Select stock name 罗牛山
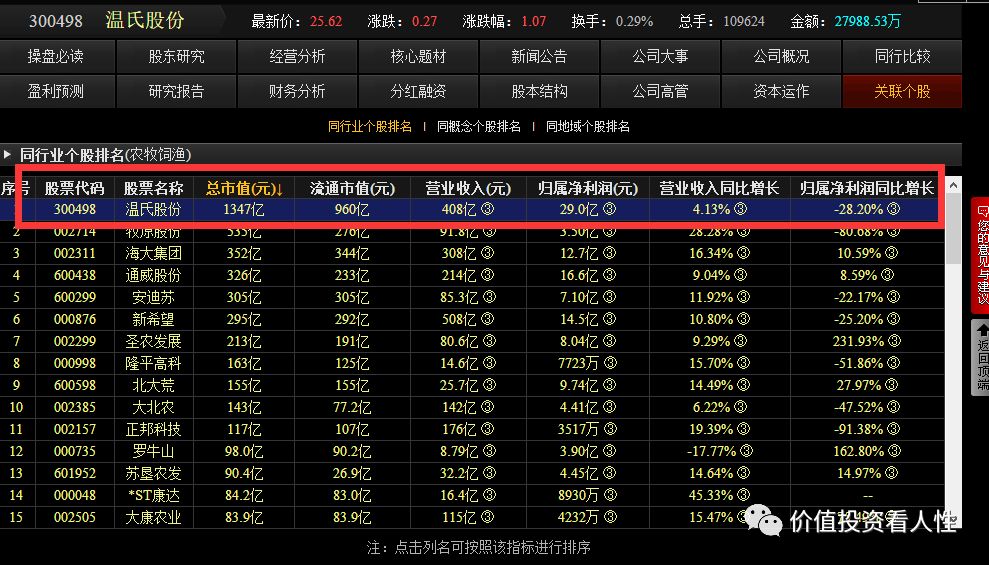 tap(153, 451)
